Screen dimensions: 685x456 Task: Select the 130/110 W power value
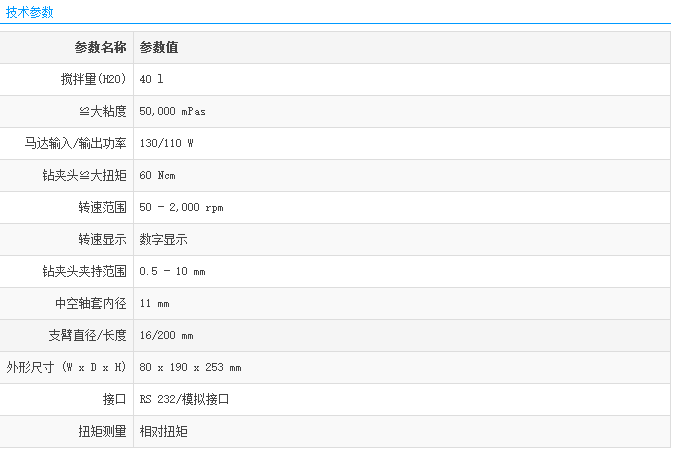click(x=167, y=143)
